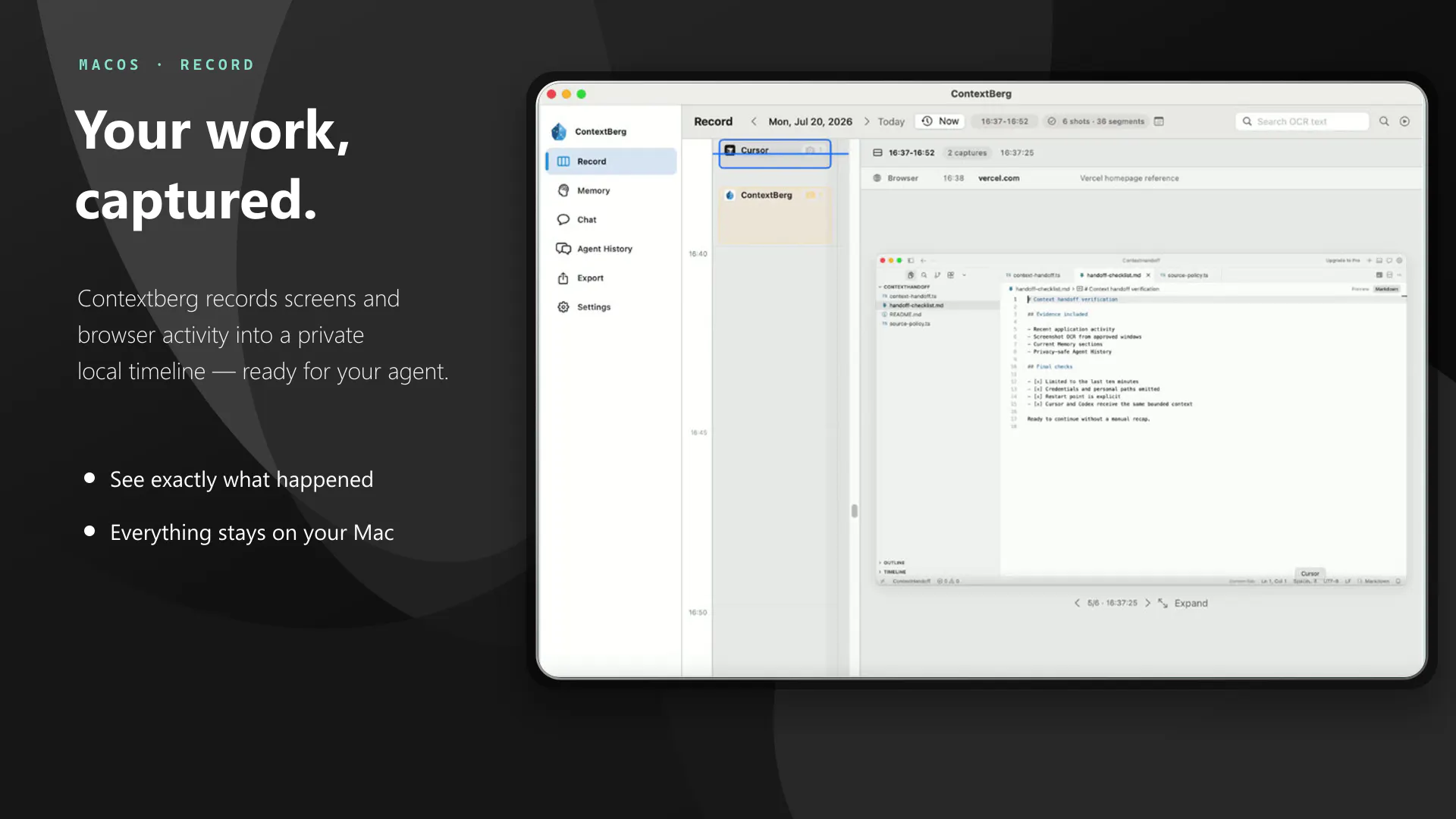Click the source control icon in the captured editor
1456x819 pixels.
tap(937, 275)
